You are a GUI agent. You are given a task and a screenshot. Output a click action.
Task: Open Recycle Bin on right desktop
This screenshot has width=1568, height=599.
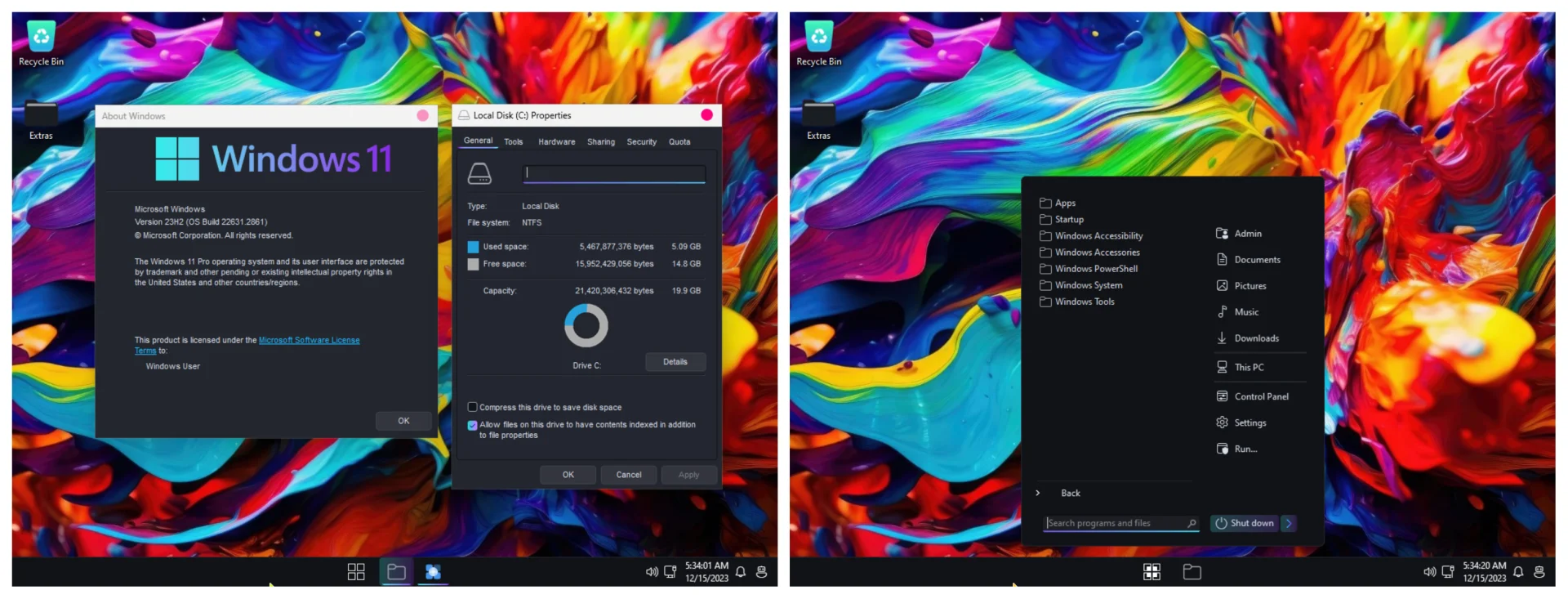[x=818, y=43]
